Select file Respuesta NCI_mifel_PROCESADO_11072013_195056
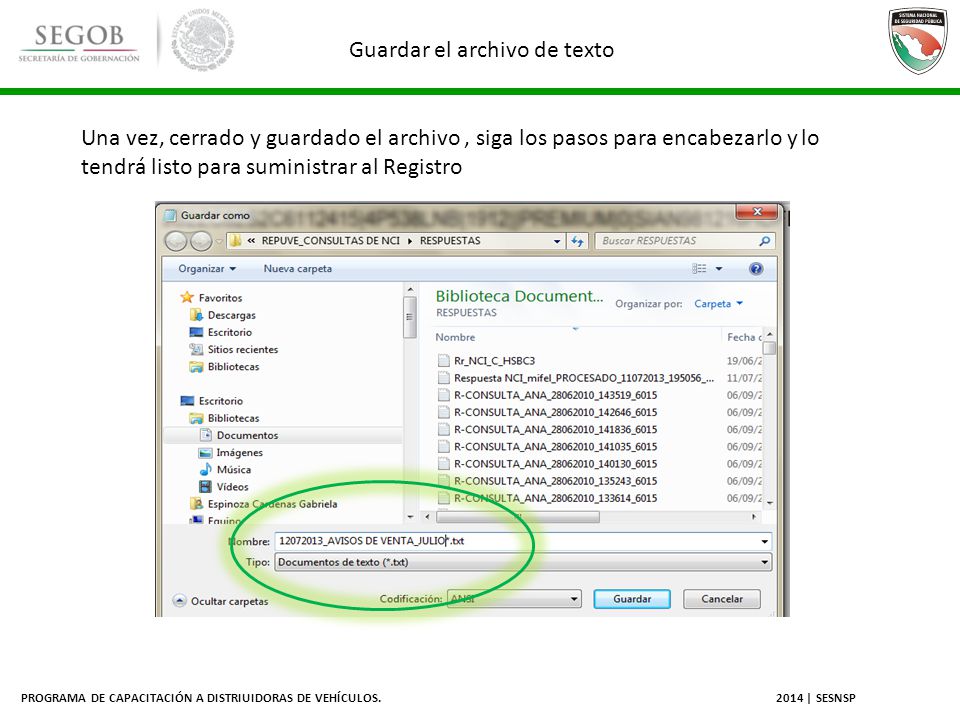 [576, 378]
